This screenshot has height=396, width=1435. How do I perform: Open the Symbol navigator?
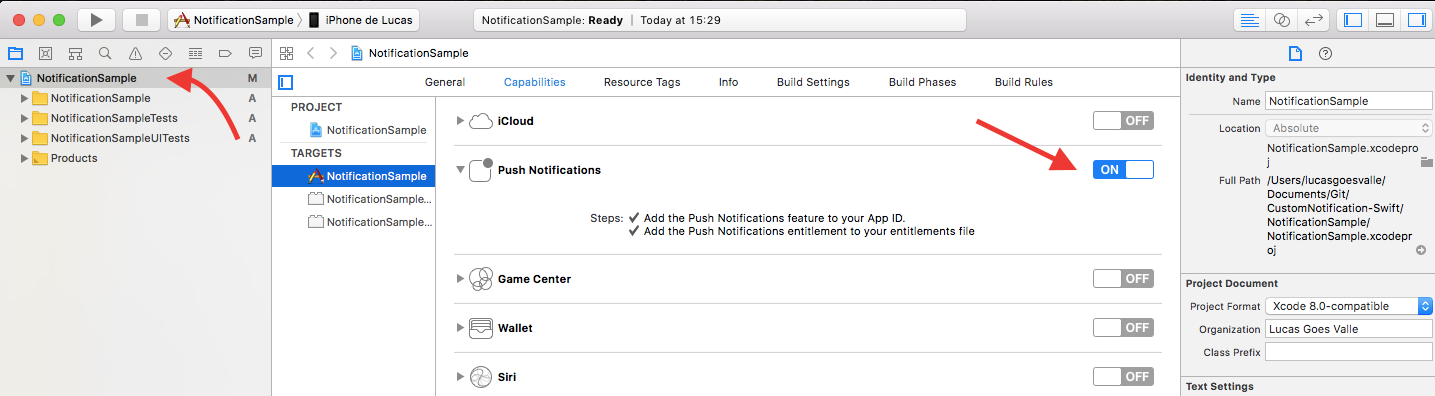coord(75,53)
